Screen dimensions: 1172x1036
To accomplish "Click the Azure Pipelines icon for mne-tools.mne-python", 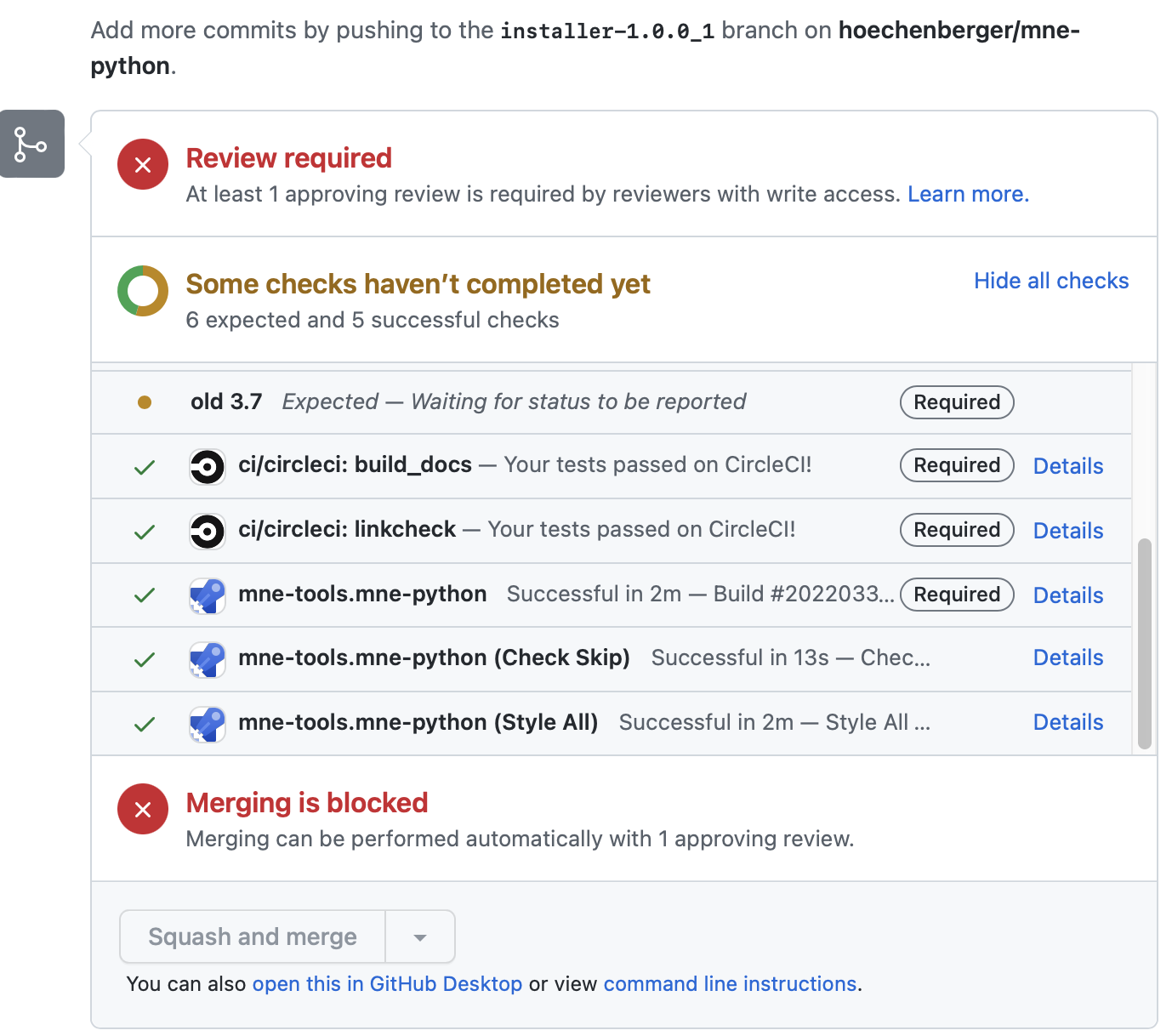I will point(207,595).
